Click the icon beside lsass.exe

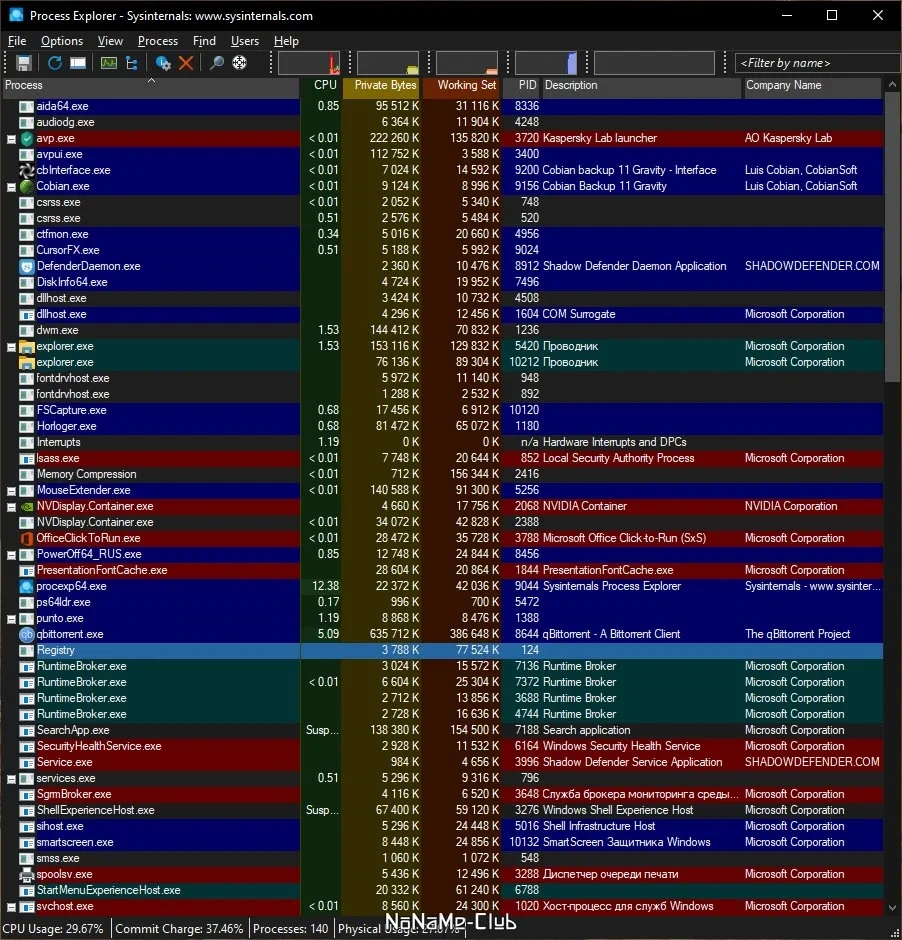(26, 459)
